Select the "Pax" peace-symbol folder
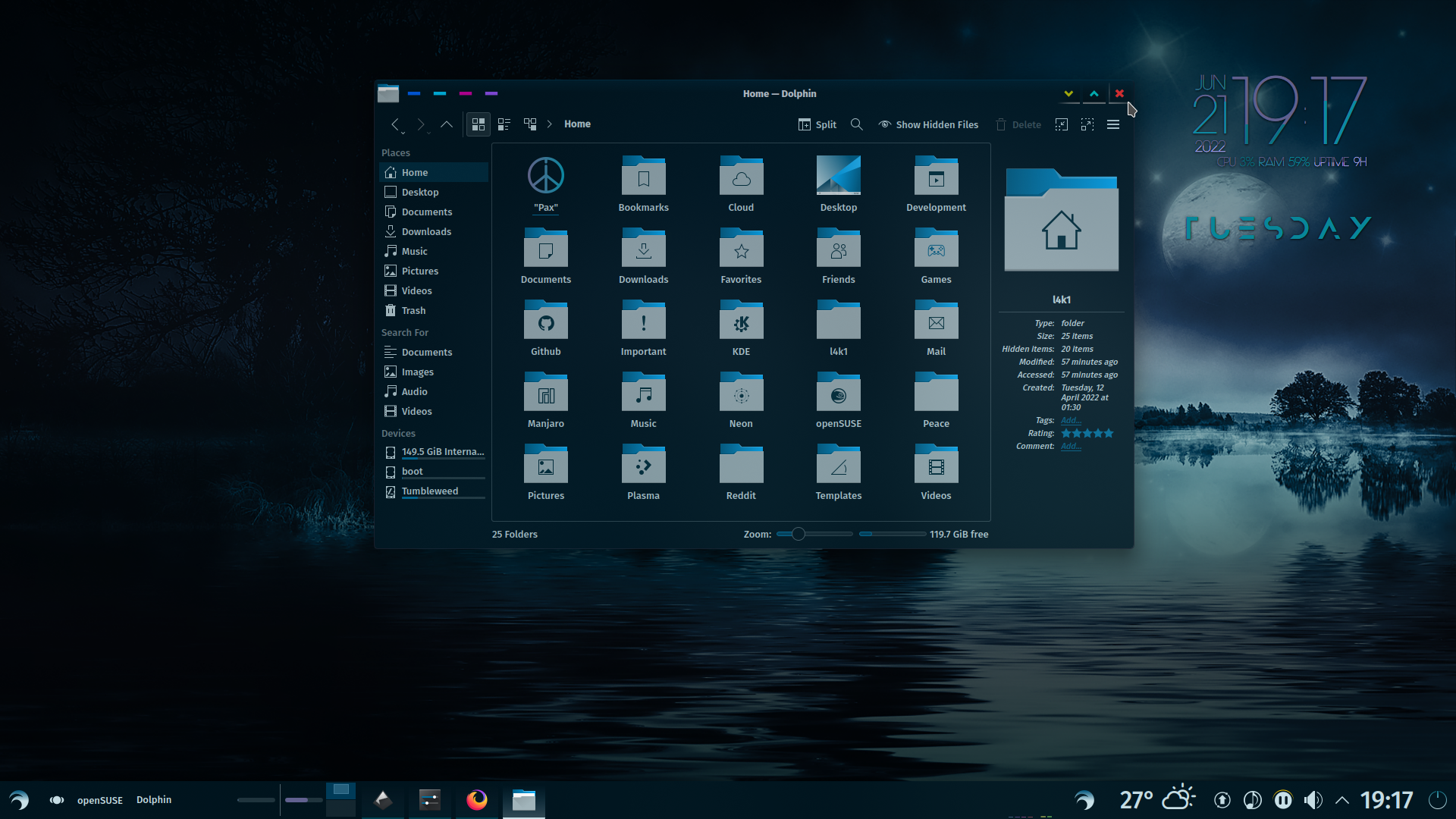 [546, 176]
